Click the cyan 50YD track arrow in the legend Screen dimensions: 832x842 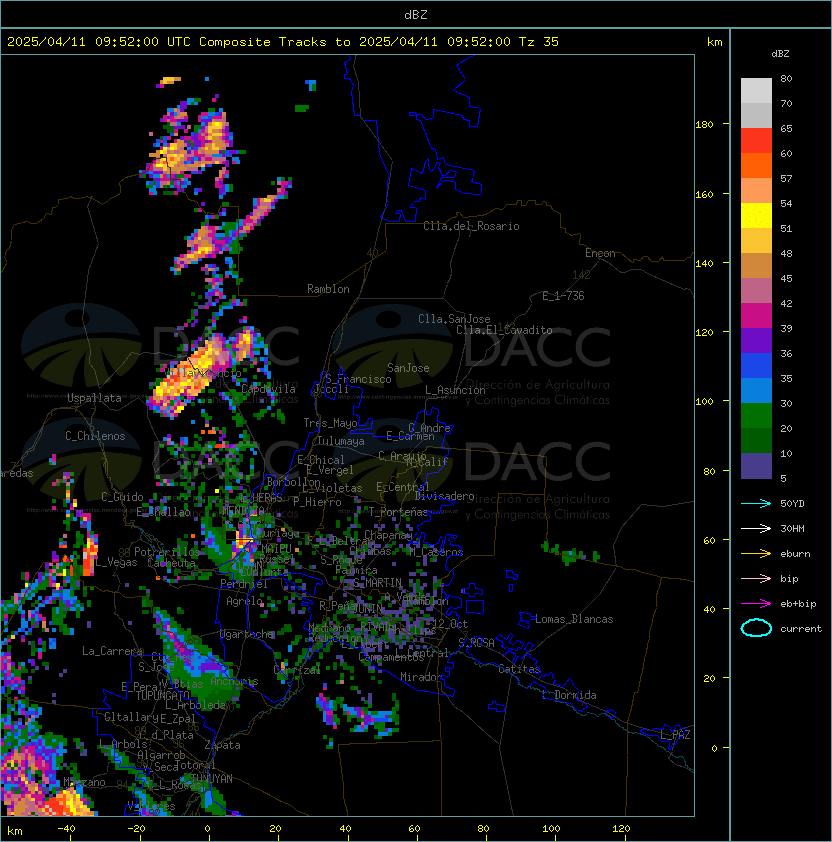(x=756, y=503)
